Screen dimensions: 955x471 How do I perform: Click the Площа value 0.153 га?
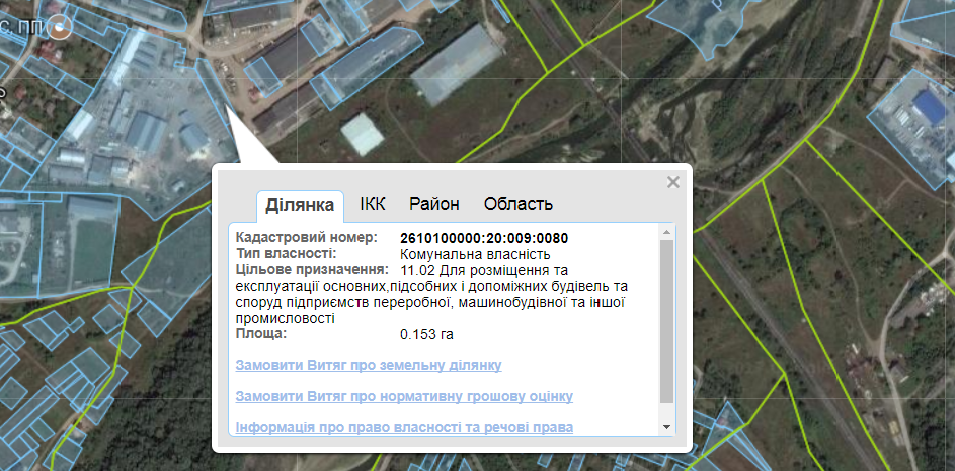pos(427,335)
